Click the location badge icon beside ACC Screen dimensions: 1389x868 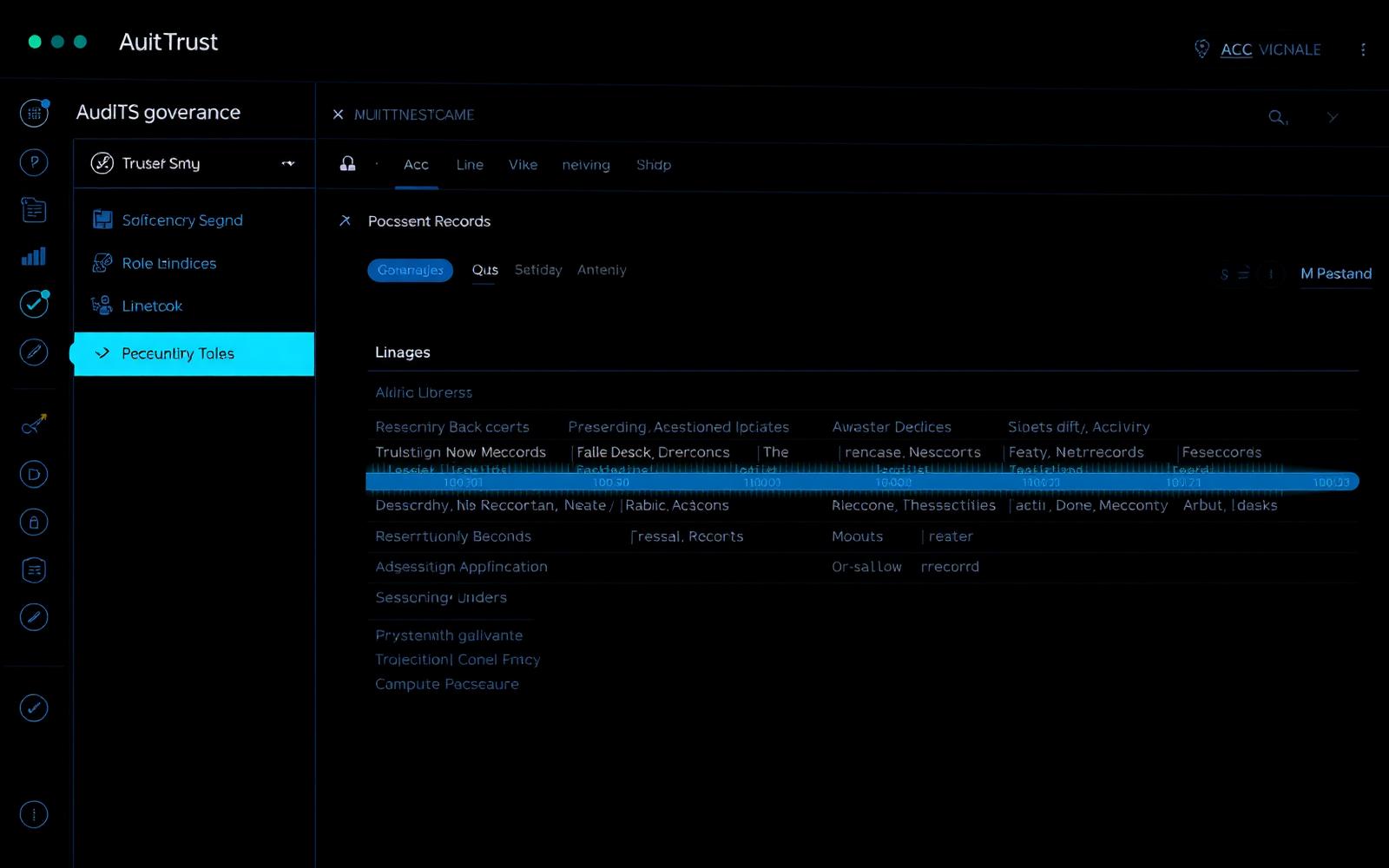pos(1201,49)
